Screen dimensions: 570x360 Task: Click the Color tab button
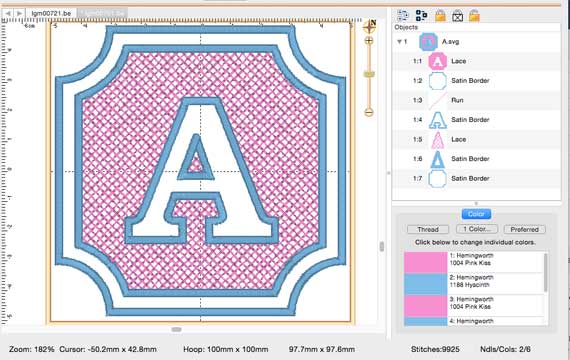[476, 214]
